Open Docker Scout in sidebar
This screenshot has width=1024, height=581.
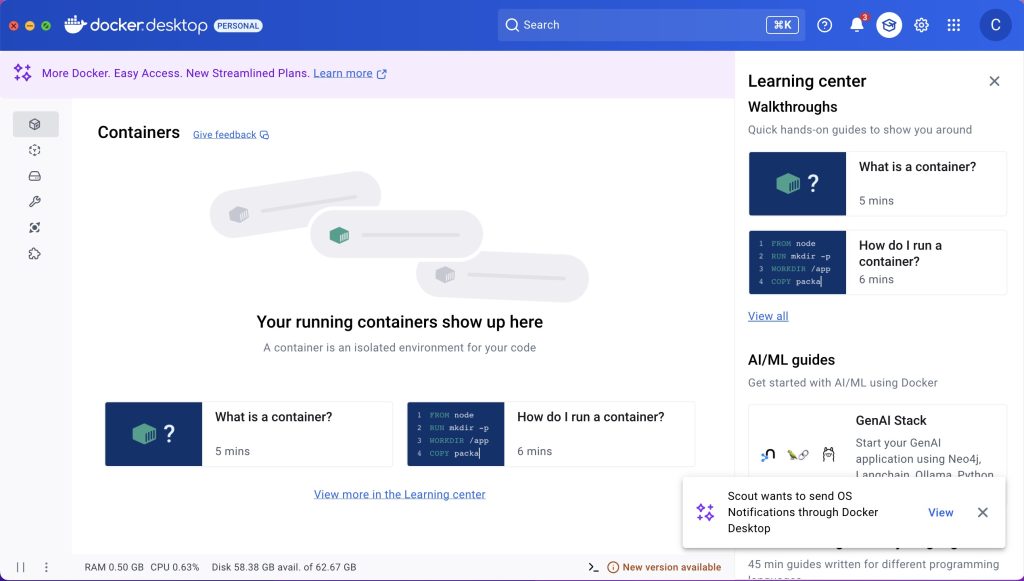35,227
